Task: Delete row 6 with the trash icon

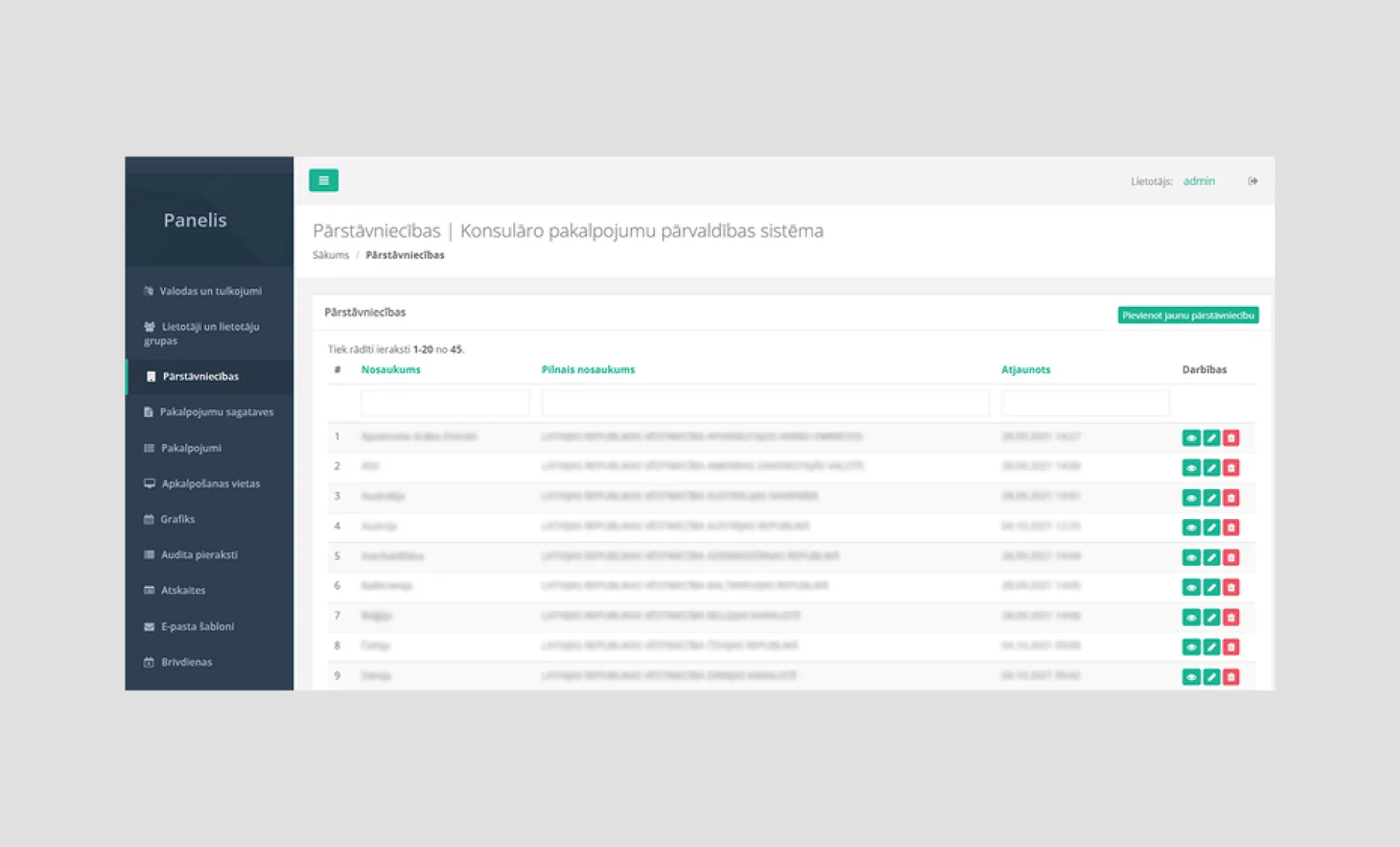Action: tap(1231, 588)
